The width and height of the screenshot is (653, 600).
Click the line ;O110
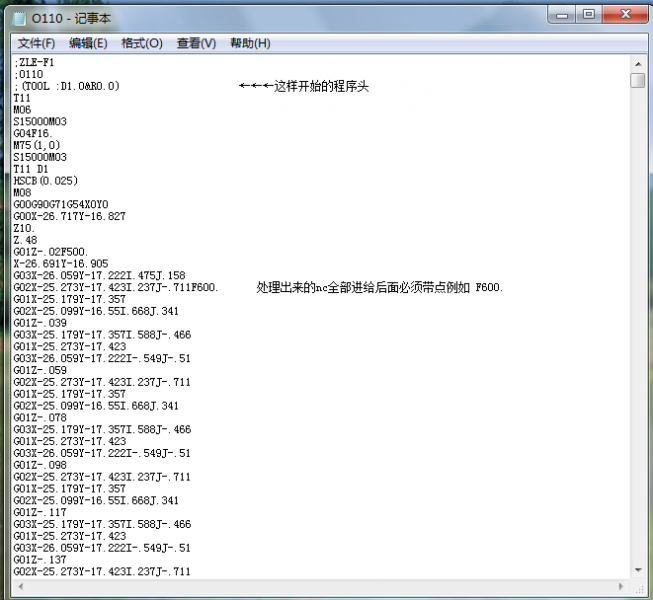(x=28, y=74)
